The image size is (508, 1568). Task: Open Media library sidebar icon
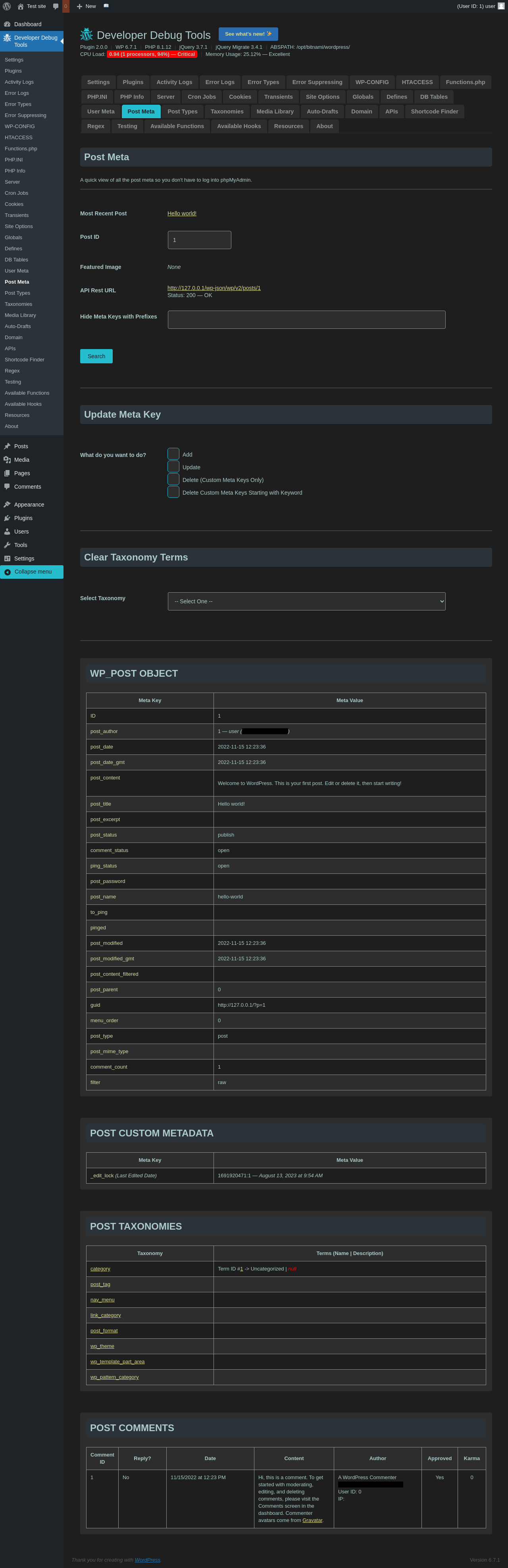pyautogui.click(x=7, y=460)
